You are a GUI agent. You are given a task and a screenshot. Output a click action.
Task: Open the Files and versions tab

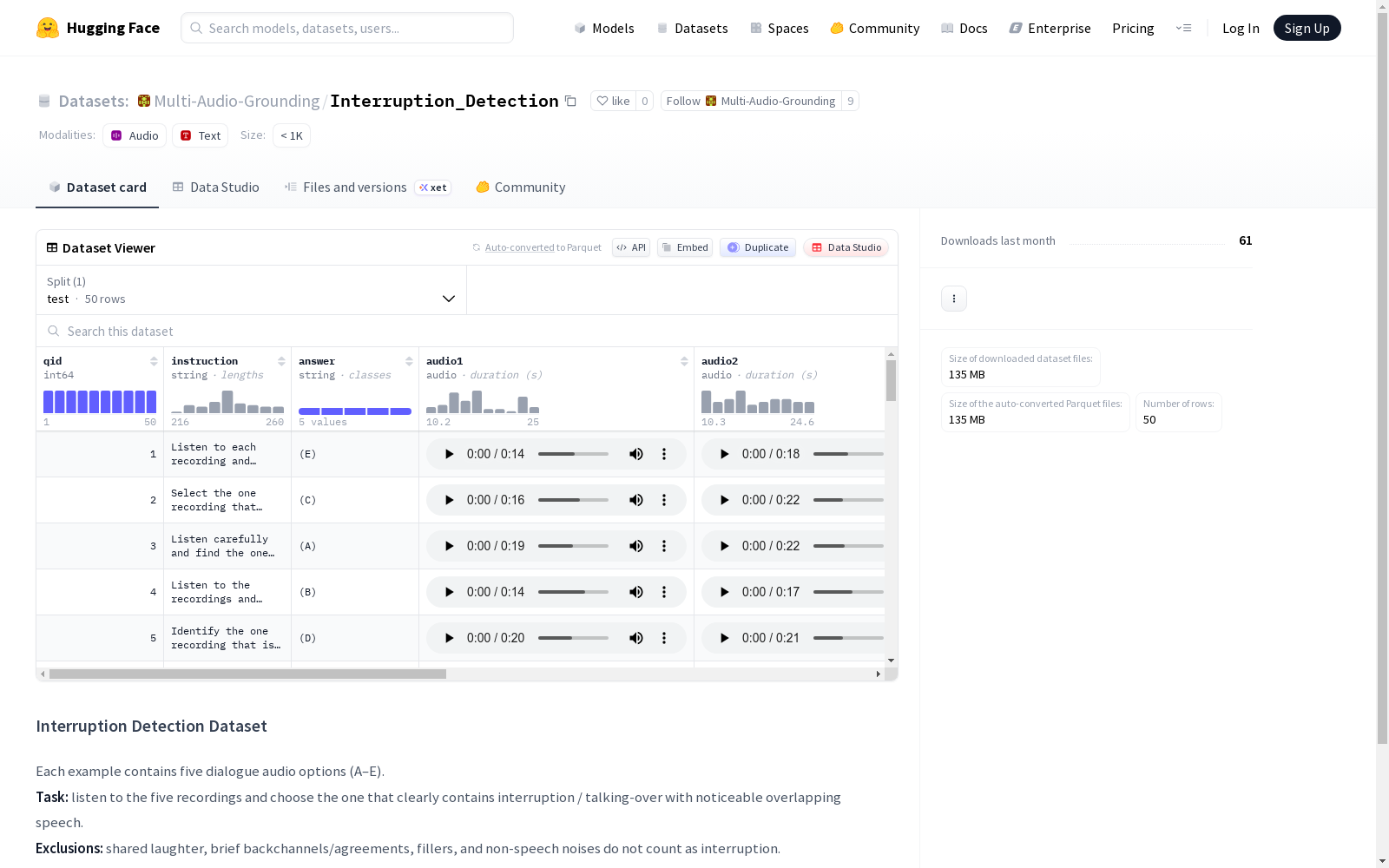(x=368, y=187)
